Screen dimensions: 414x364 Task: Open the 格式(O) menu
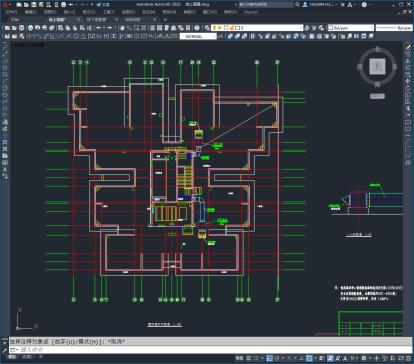click(x=89, y=12)
